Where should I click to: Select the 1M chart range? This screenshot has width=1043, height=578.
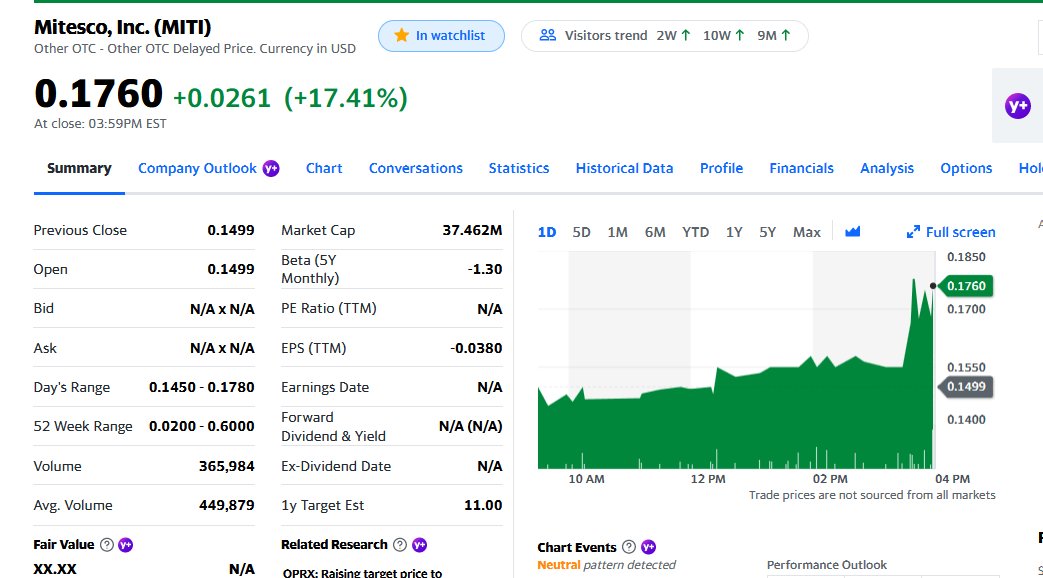[x=617, y=232]
